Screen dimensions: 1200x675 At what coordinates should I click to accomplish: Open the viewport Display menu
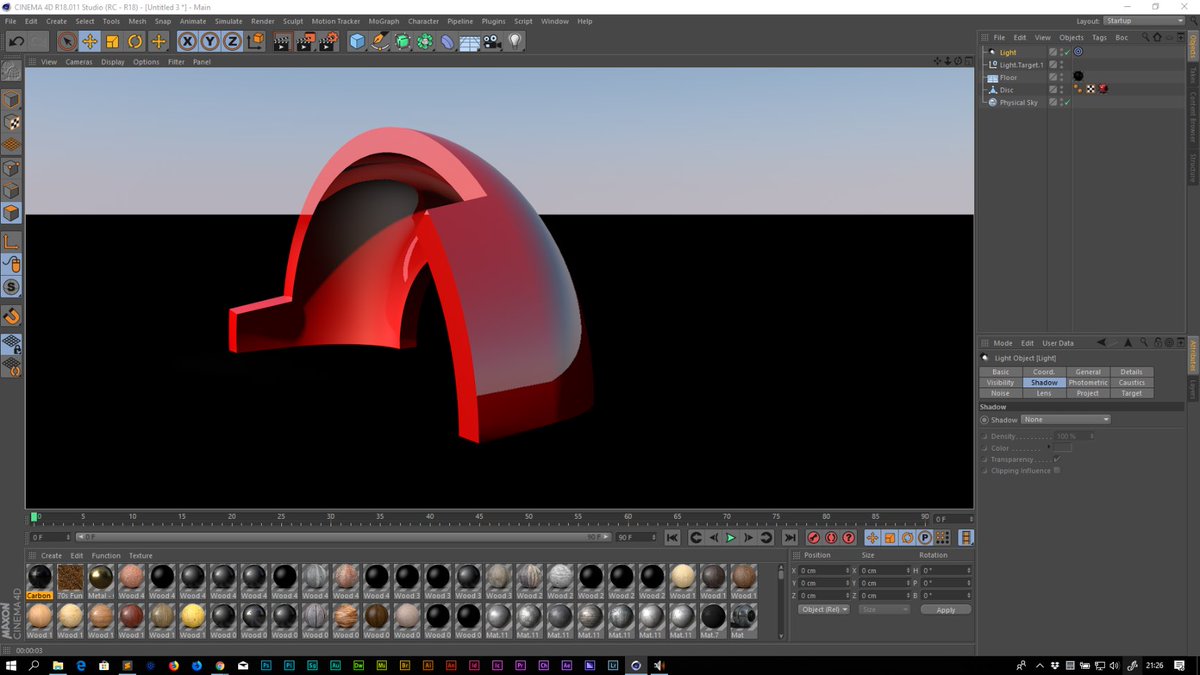coord(113,62)
